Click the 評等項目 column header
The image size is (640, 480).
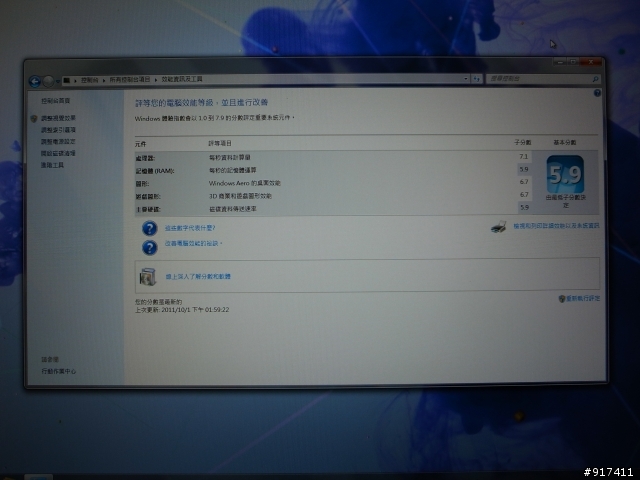coord(220,143)
